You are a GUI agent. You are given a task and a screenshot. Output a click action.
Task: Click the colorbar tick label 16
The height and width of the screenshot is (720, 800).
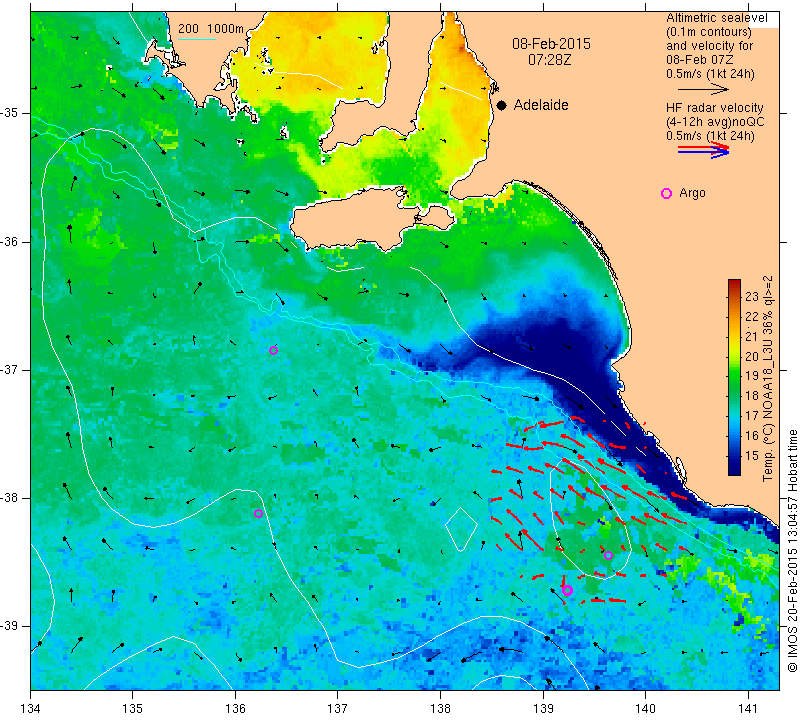pos(752,436)
